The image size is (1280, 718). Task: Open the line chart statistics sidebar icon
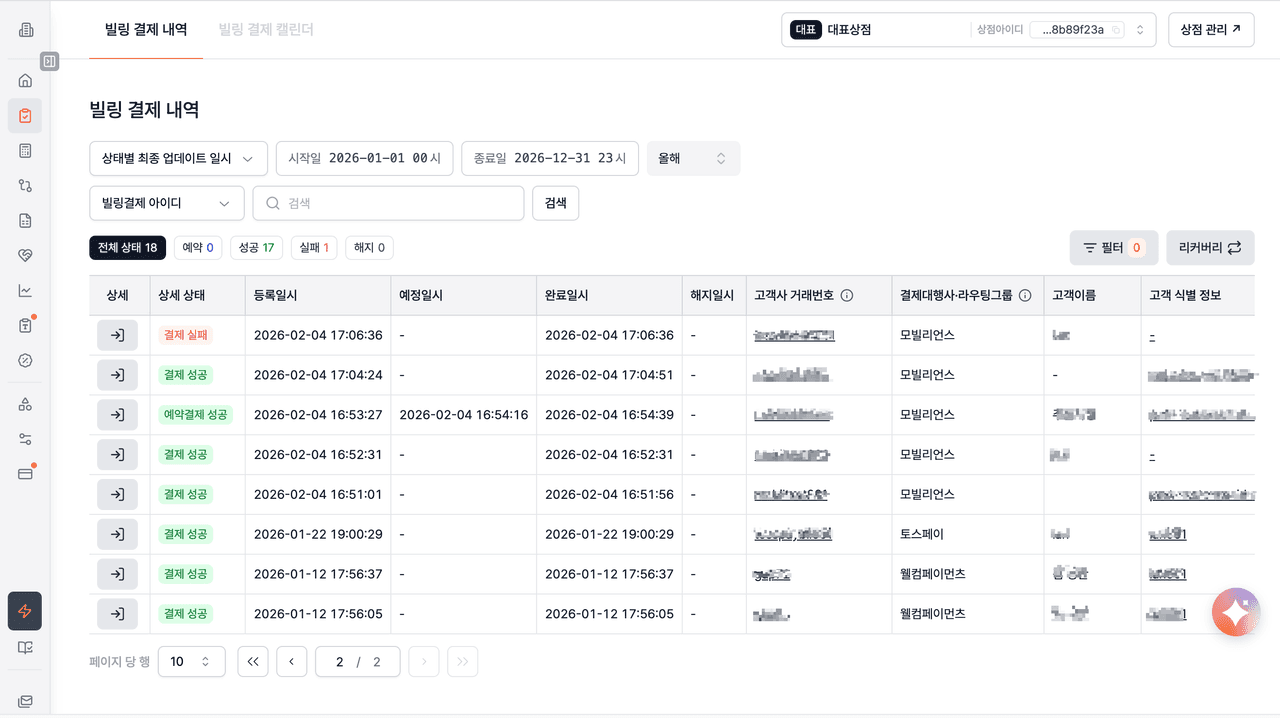click(25, 291)
